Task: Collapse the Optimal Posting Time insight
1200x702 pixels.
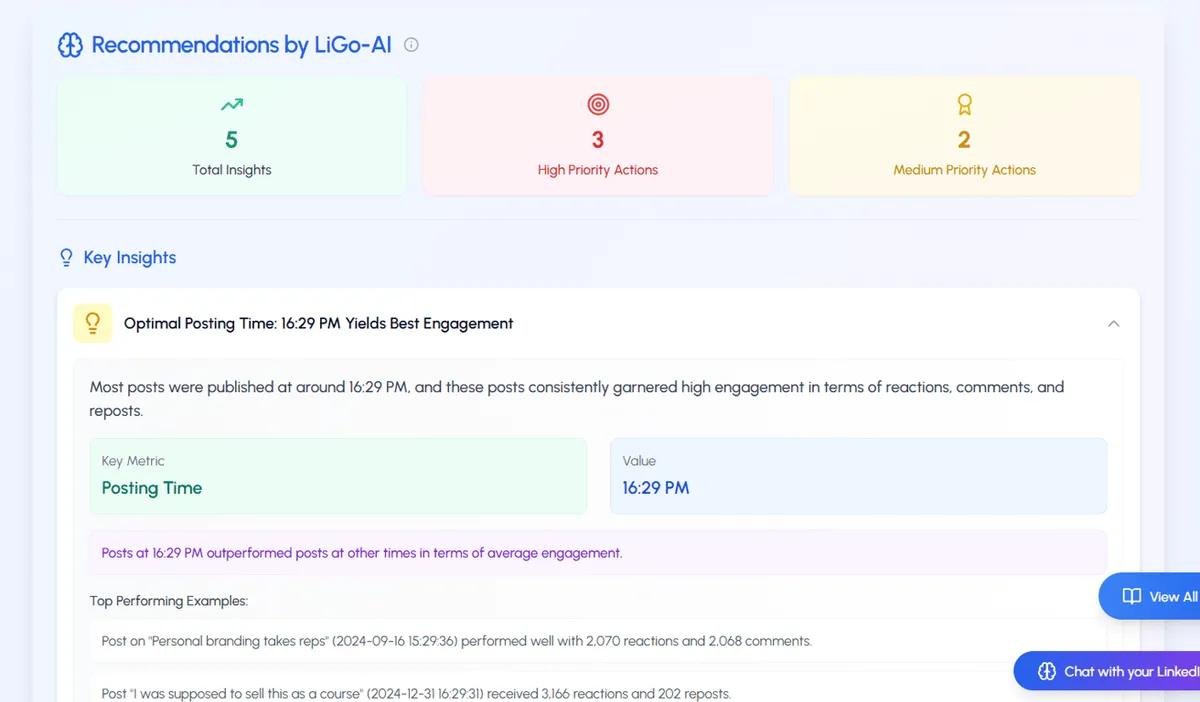Action: [x=1113, y=323]
